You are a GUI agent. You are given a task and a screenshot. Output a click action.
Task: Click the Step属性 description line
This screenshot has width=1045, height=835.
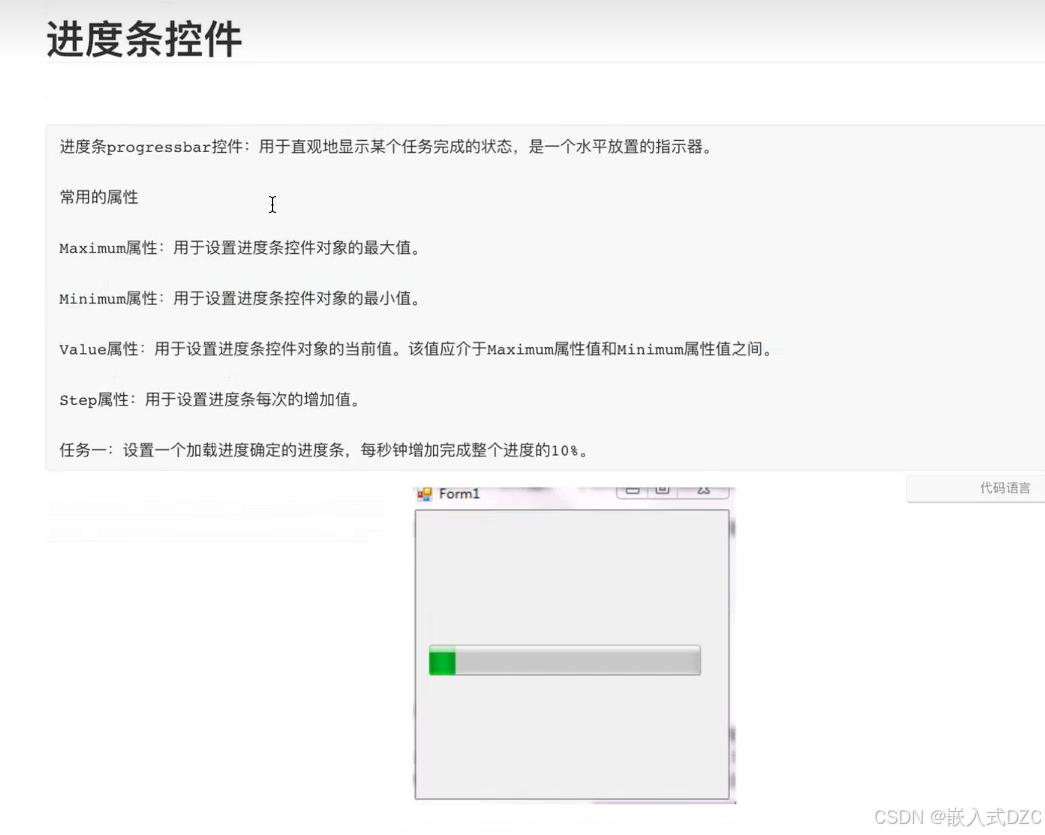[x=209, y=400]
